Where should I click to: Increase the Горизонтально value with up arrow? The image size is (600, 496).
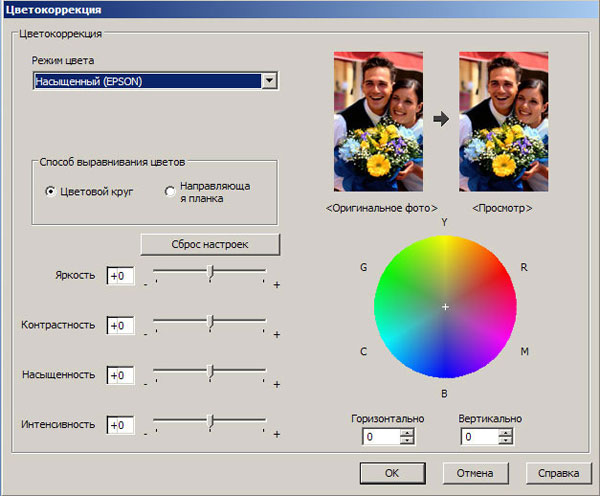coord(407,433)
